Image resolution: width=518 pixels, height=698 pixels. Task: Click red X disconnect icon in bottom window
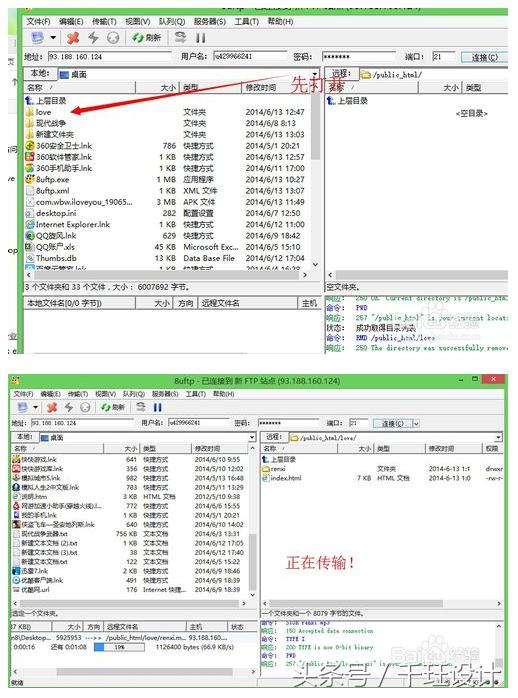click(x=52, y=407)
